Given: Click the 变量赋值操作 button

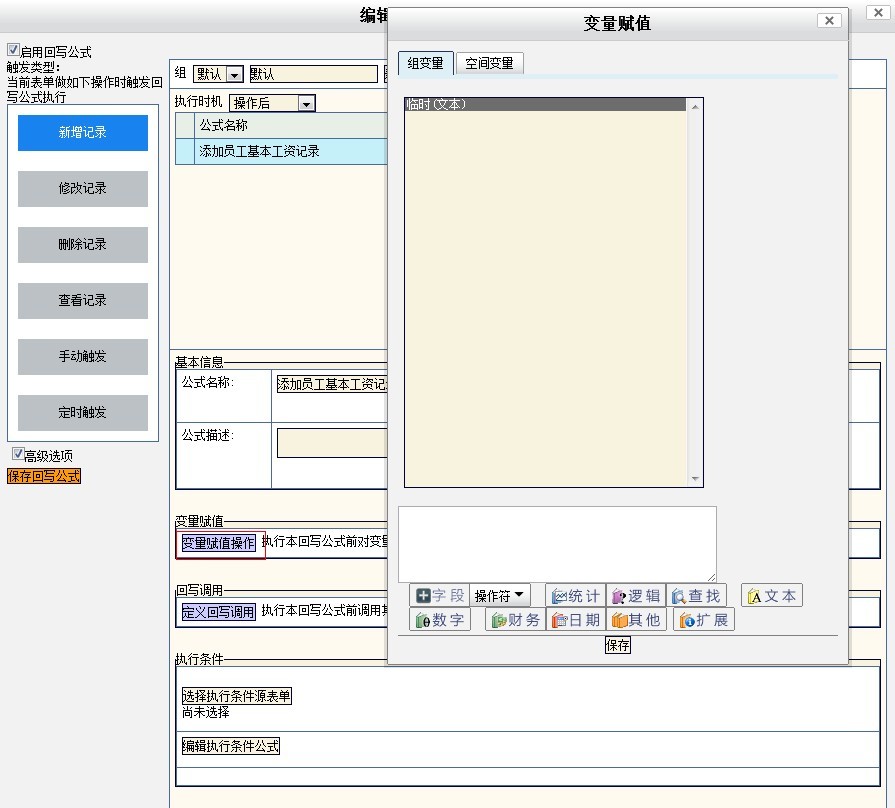Looking at the screenshot, I should (x=218, y=543).
